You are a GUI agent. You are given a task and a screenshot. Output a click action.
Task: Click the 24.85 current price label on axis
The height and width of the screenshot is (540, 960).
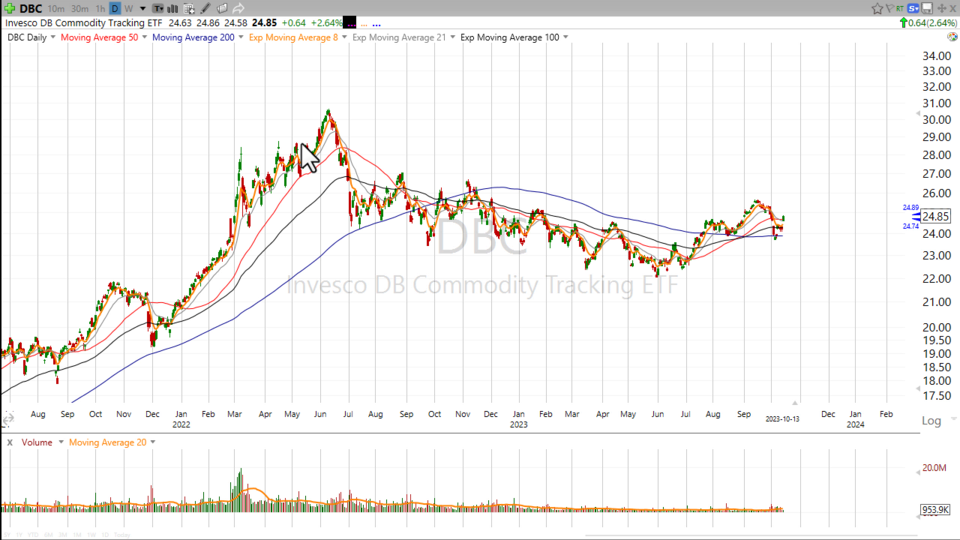tap(936, 217)
